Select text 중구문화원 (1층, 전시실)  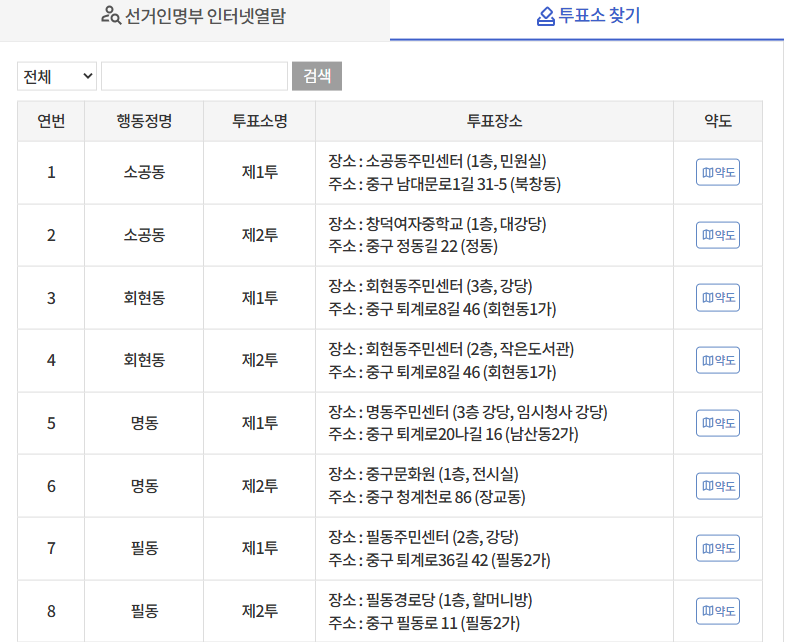(442, 475)
